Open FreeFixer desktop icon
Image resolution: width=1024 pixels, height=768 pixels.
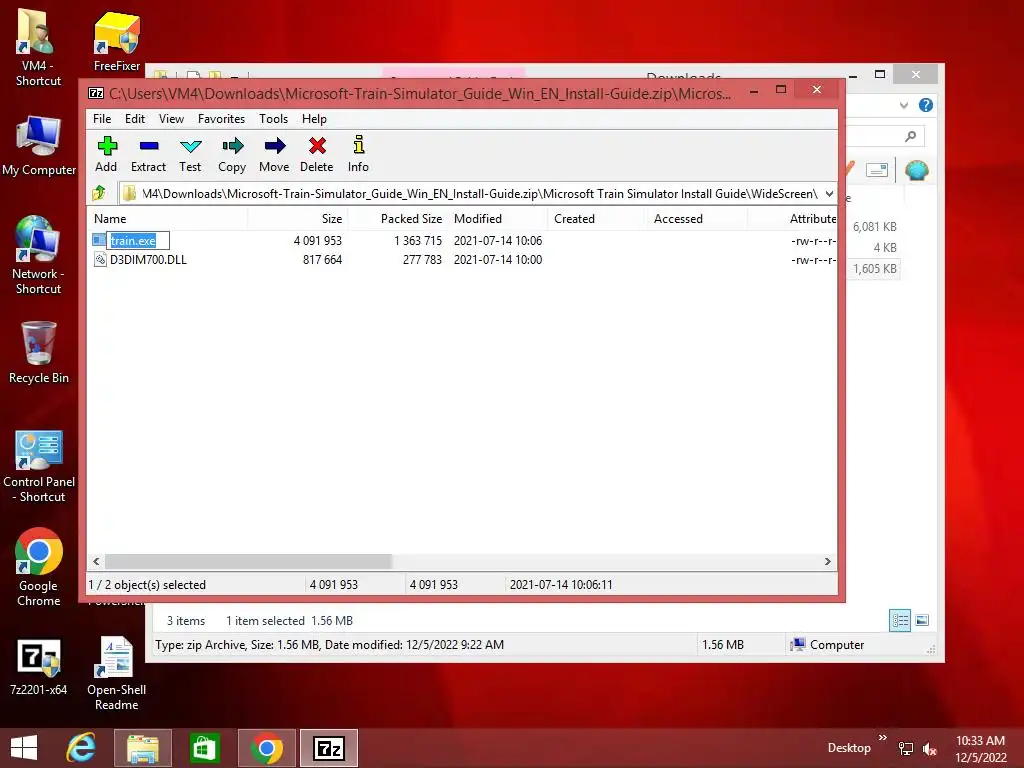tap(117, 42)
